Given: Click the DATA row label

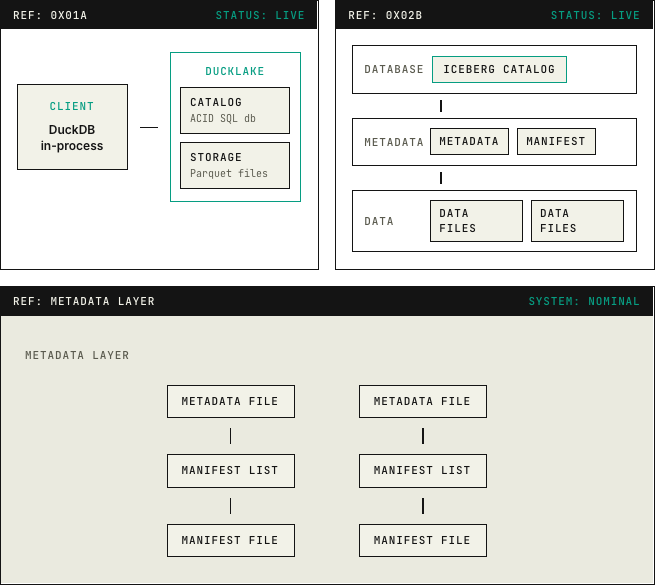Looking at the screenshot, I should [x=379, y=221].
